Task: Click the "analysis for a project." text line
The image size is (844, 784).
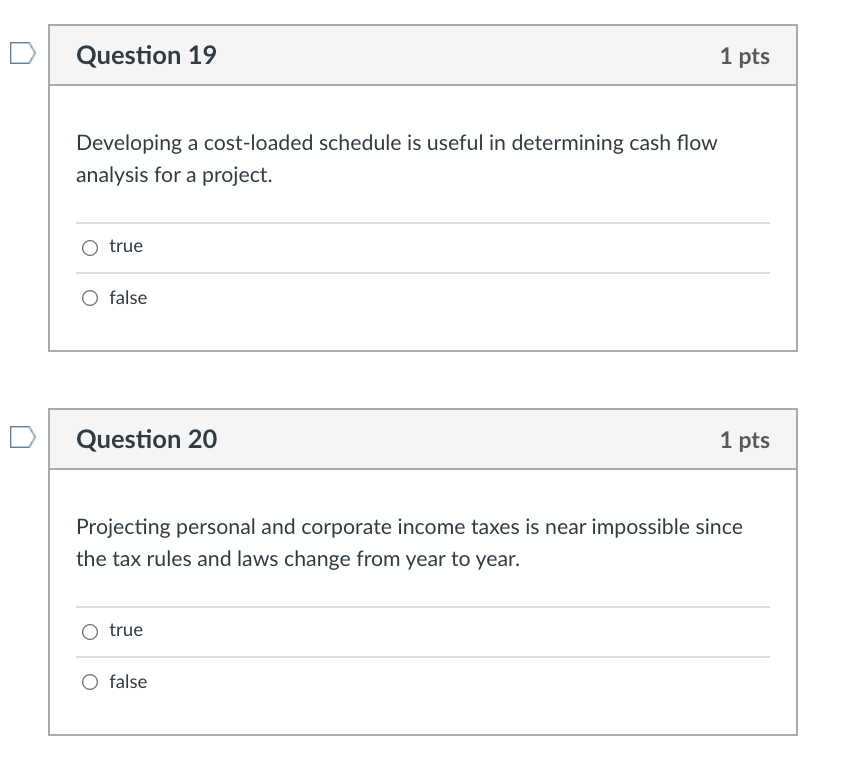Action: [x=174, y=175]
